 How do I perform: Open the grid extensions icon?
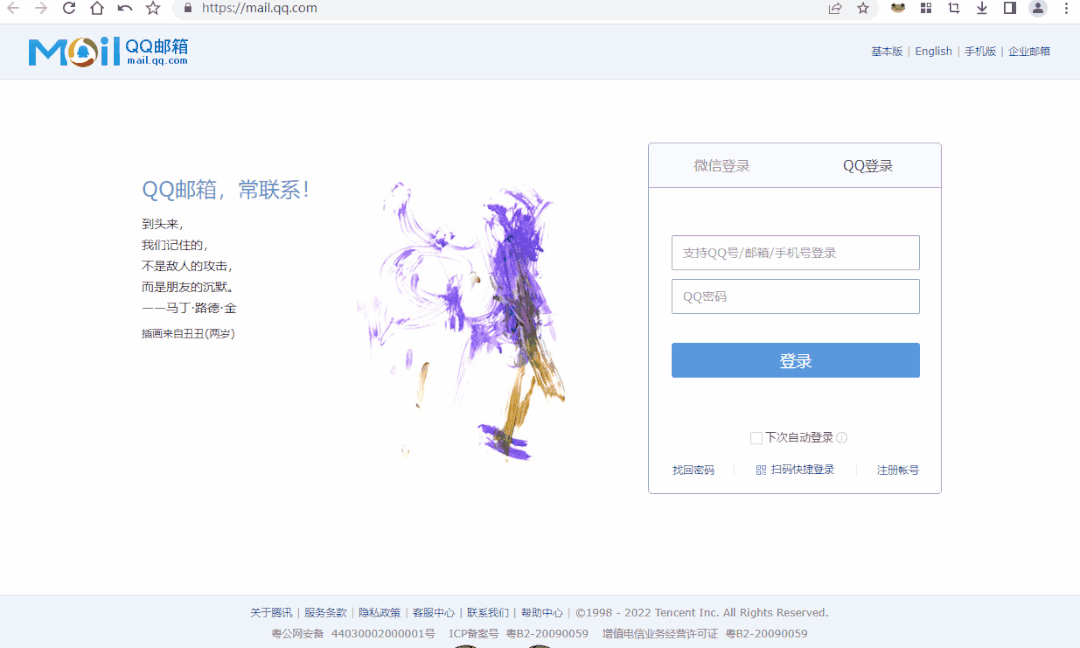[x=926, y=8]
